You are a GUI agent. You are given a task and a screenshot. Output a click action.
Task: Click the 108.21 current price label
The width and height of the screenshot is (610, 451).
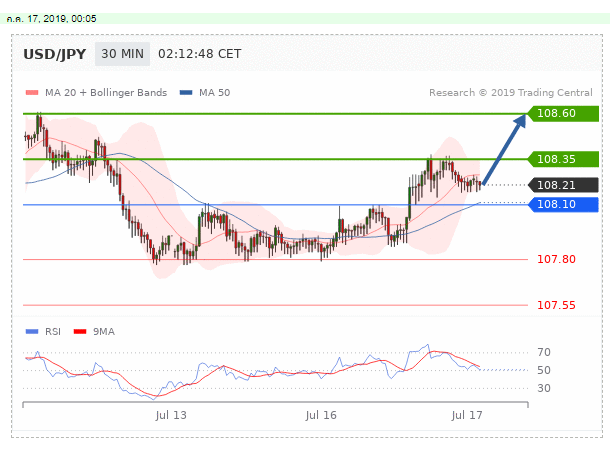pos(563,185)
